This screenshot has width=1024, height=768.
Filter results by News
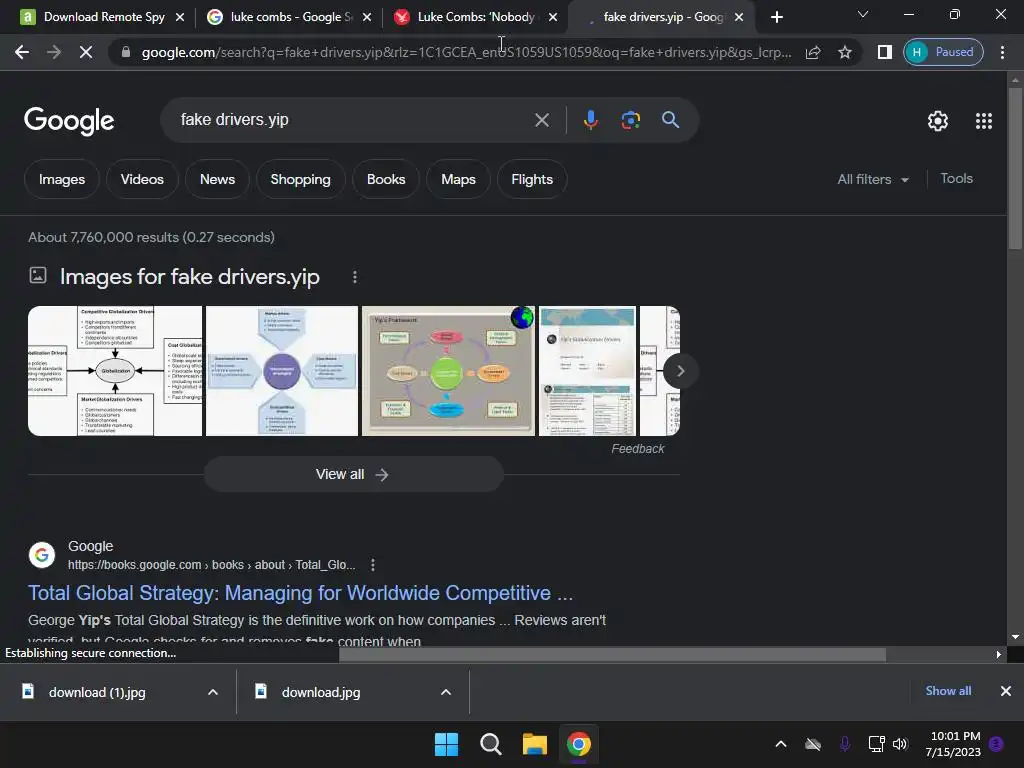(217, 179)
